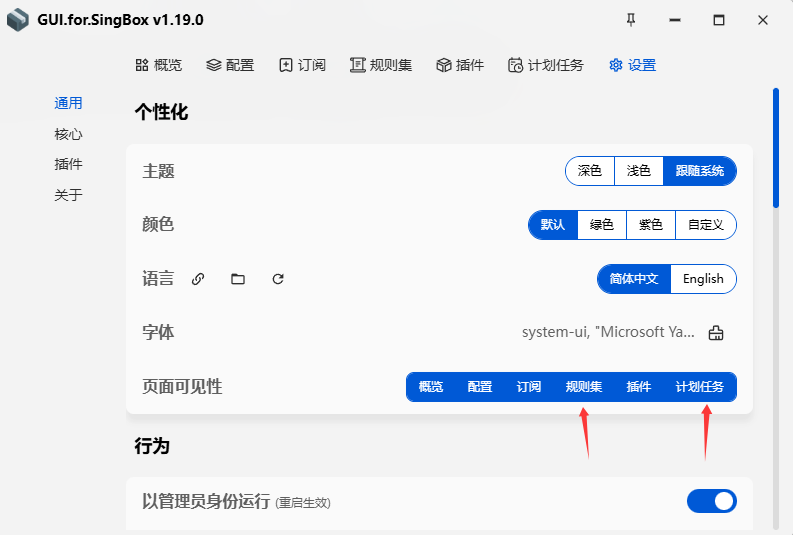Open 插件 in the settings sidebar

(x=68, y=164)
